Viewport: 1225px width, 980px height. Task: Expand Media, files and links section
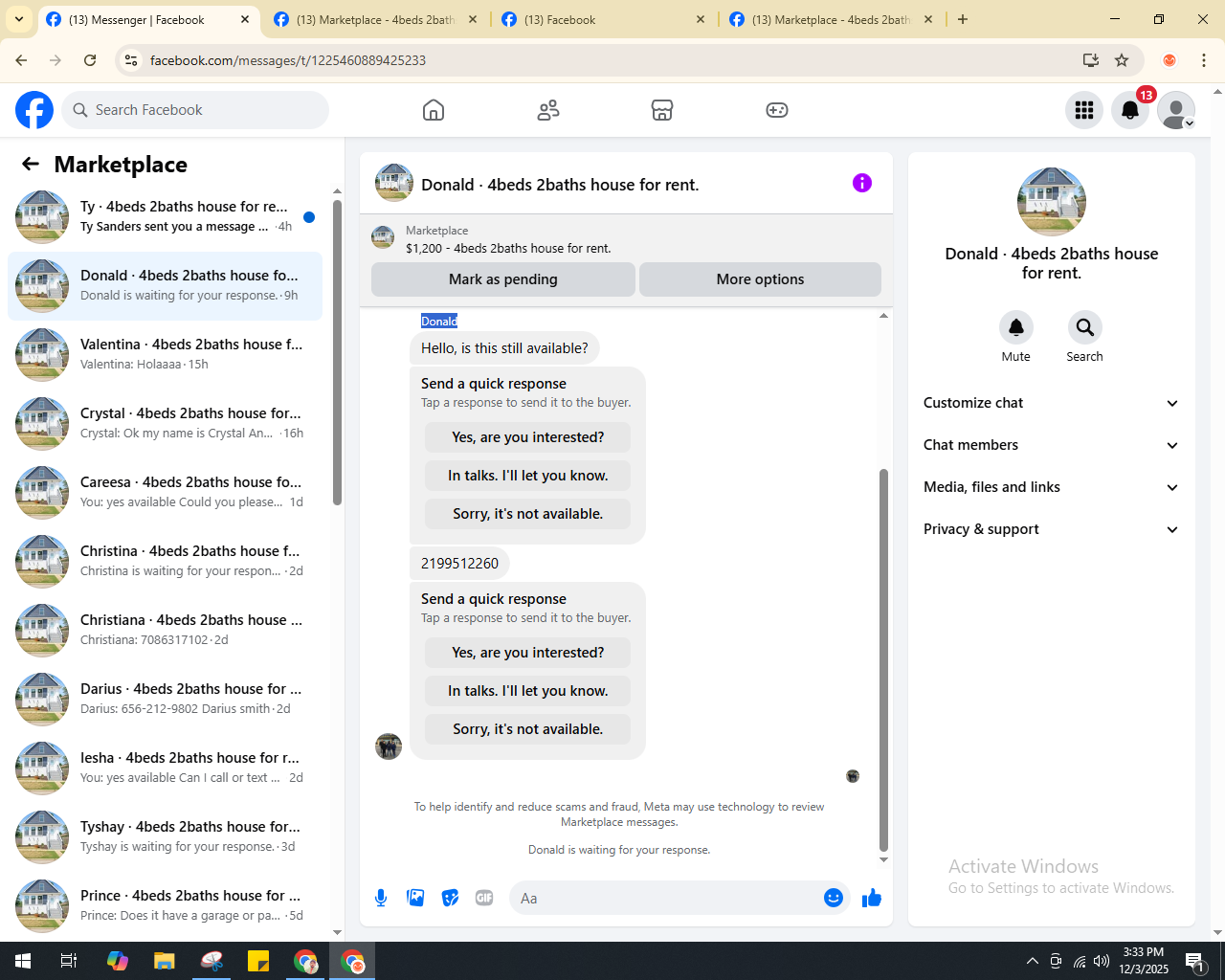(1051, 487)
